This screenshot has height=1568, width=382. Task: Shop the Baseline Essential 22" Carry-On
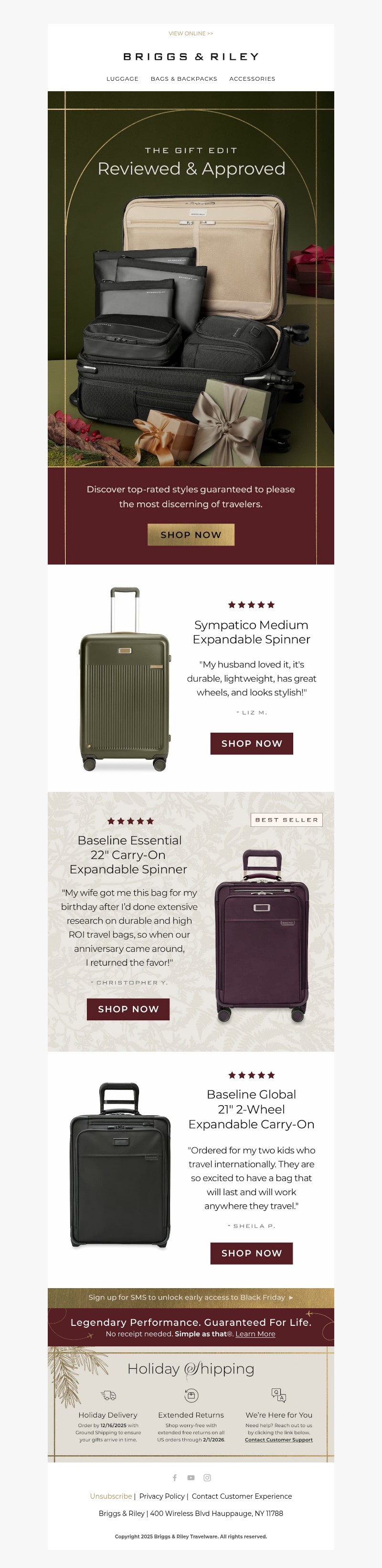point(128,1009)
